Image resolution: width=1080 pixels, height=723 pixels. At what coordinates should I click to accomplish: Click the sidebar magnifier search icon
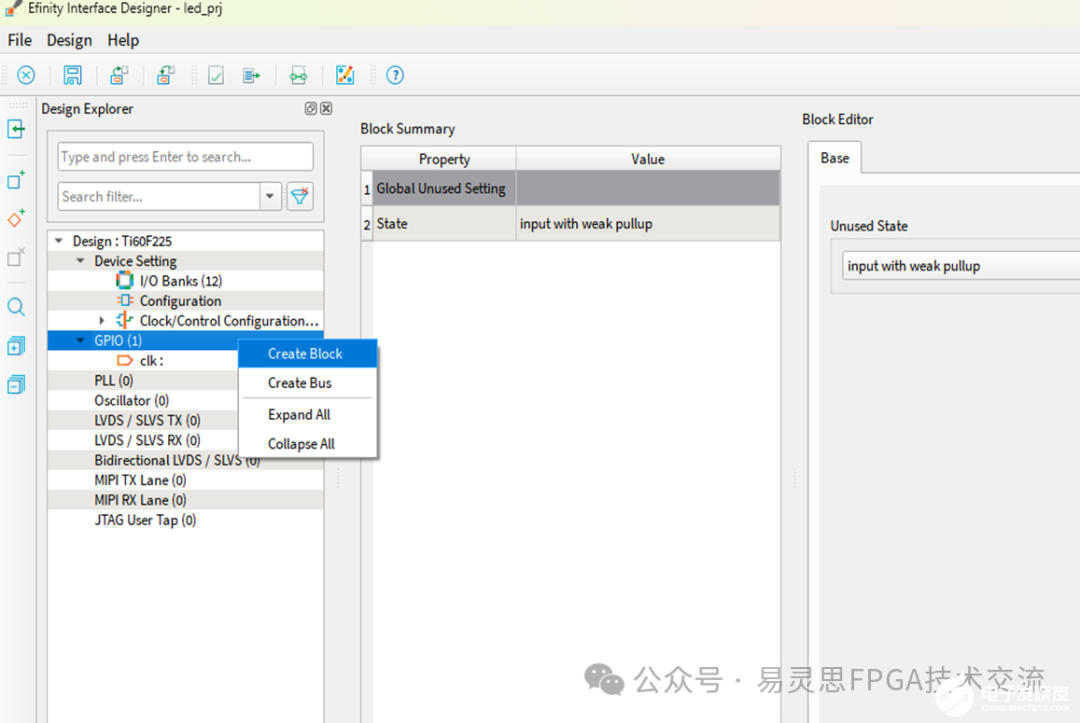pos(16,307)
